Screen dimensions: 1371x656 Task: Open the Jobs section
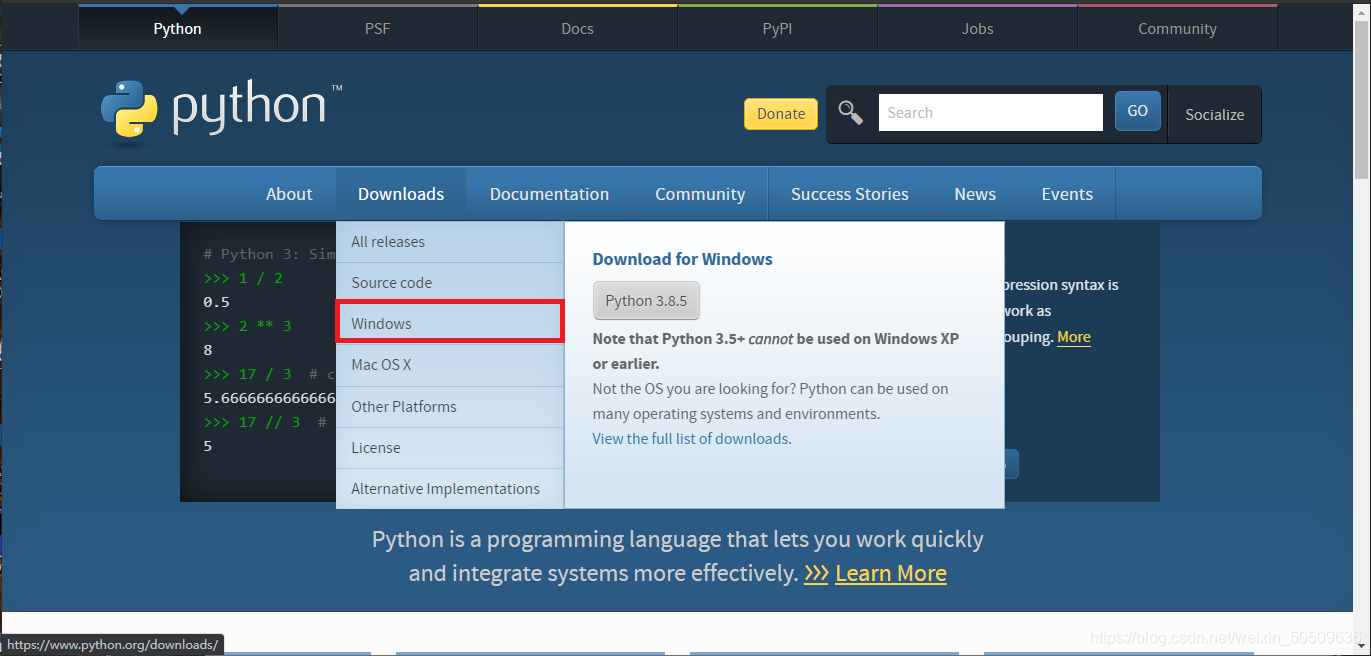(x=976, y=27)
